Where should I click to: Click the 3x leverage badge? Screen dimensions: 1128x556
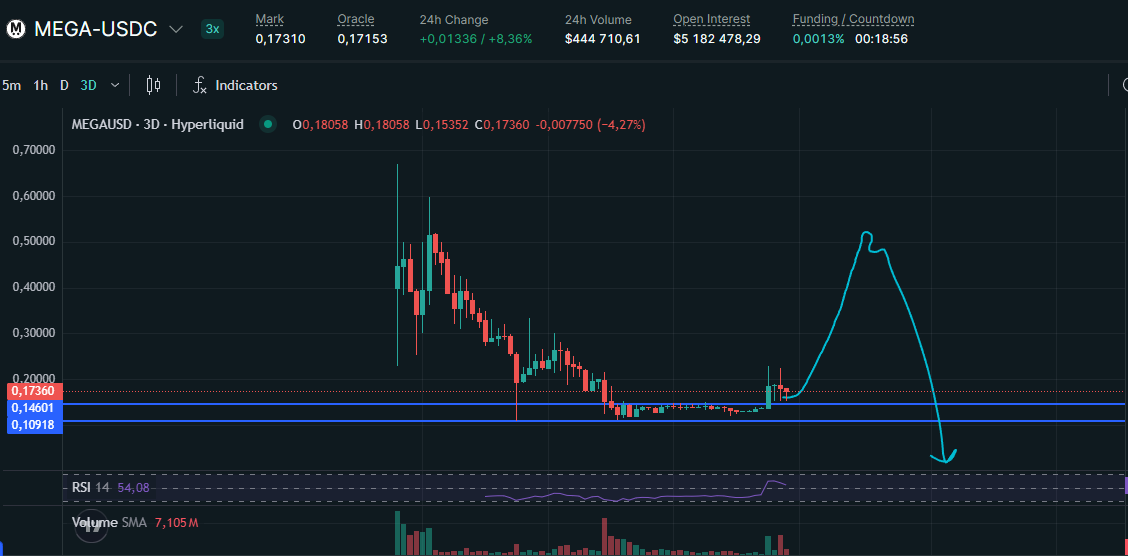(212, 29)
